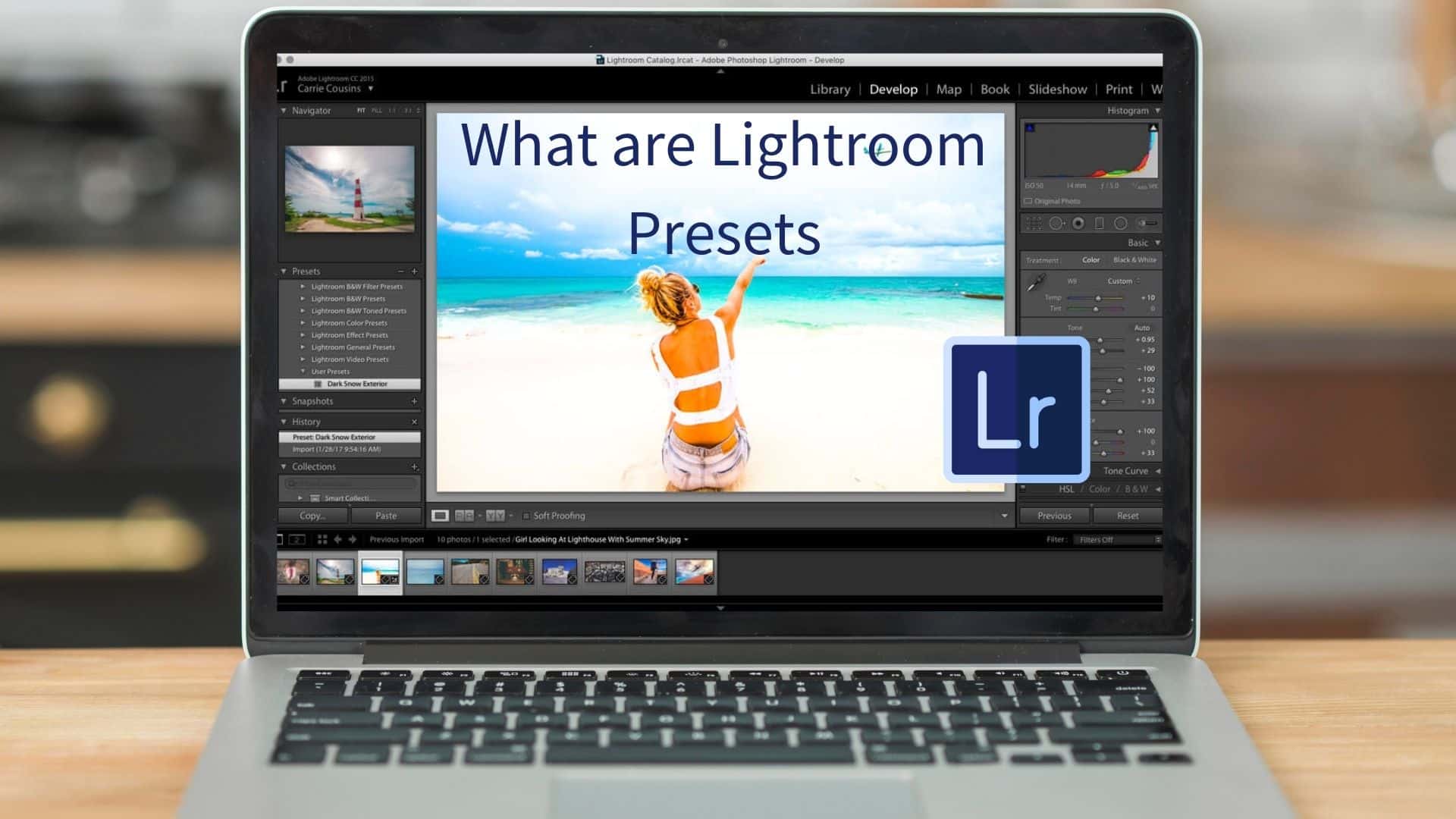This screenshot has height=819, width=1456.
Task: Go back using filmstrip left arrow
Action: pyautogui.click(x=338, y=539)
